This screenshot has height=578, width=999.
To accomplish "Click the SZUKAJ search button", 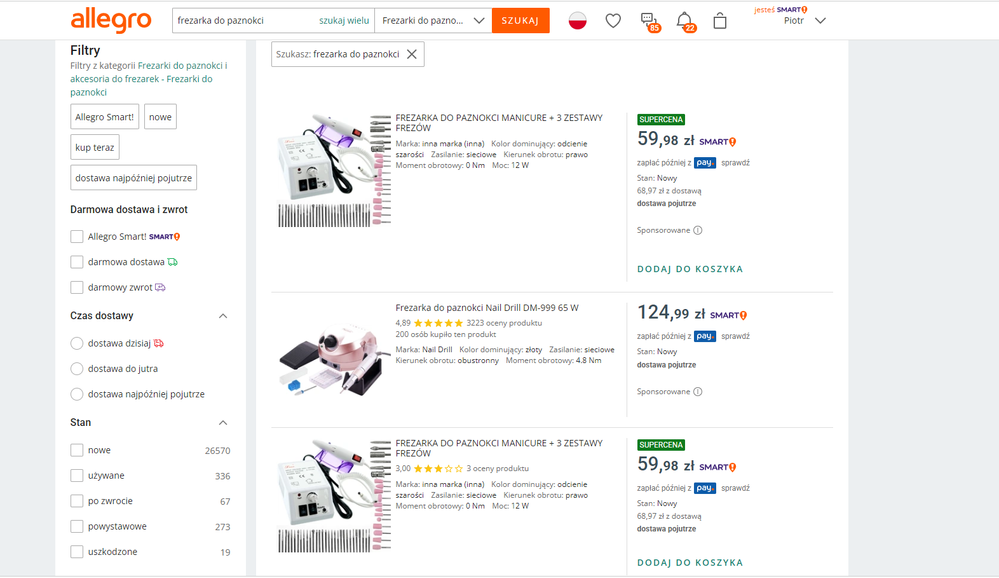I will pos(520,20).
